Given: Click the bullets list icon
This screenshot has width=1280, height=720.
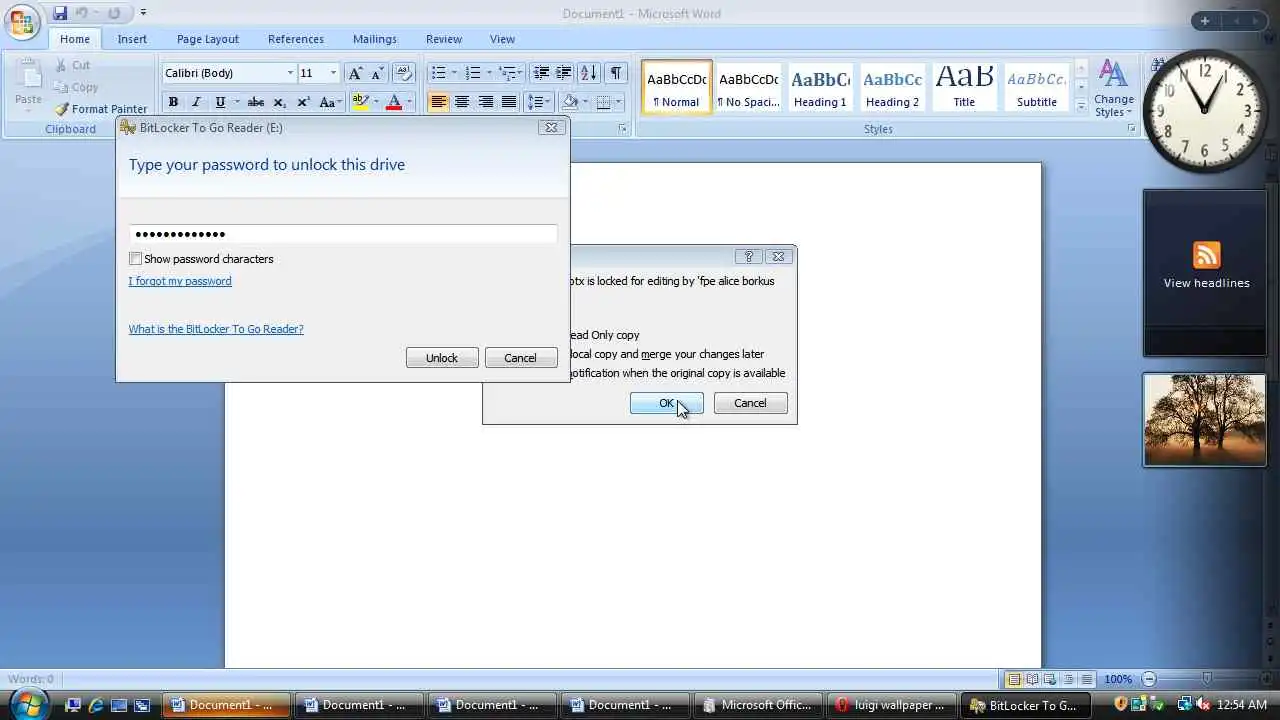Looking at the screenshot, I should (x=437, y=73).
